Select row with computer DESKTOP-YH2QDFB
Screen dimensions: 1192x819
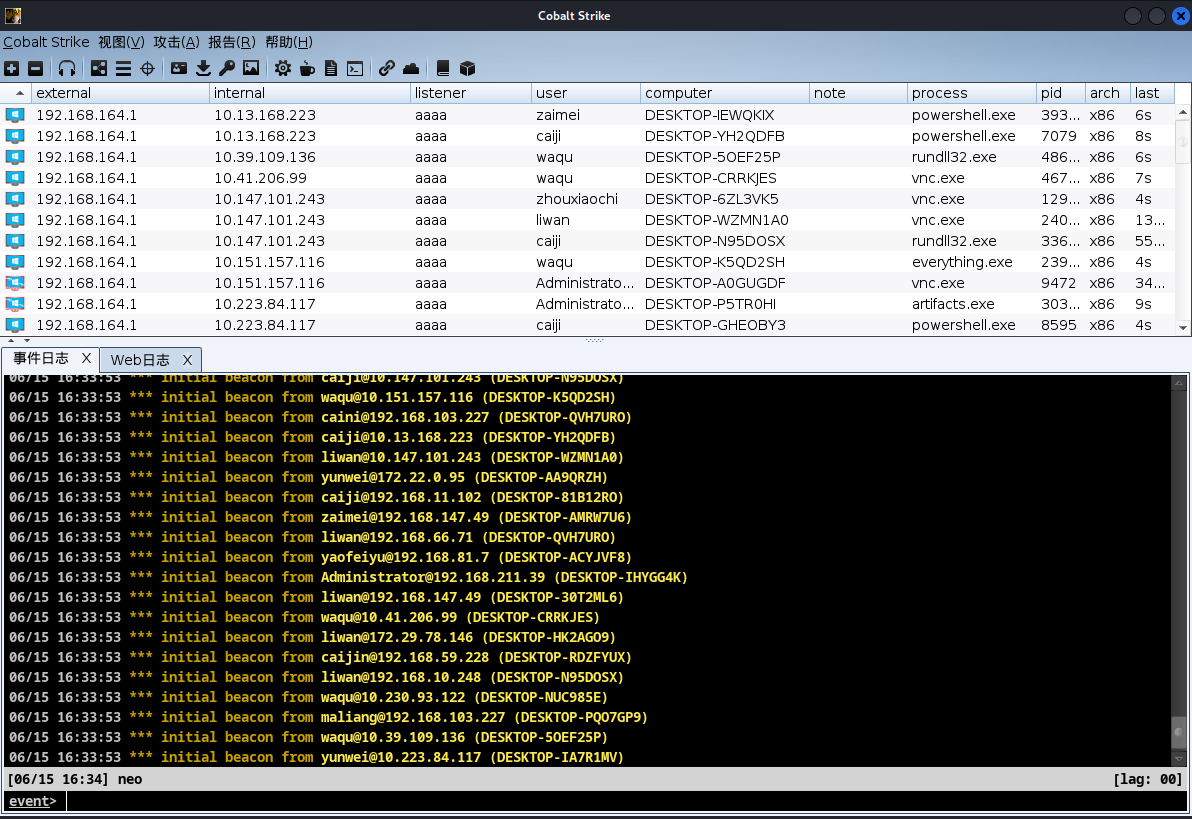click(x=587, y=136)
